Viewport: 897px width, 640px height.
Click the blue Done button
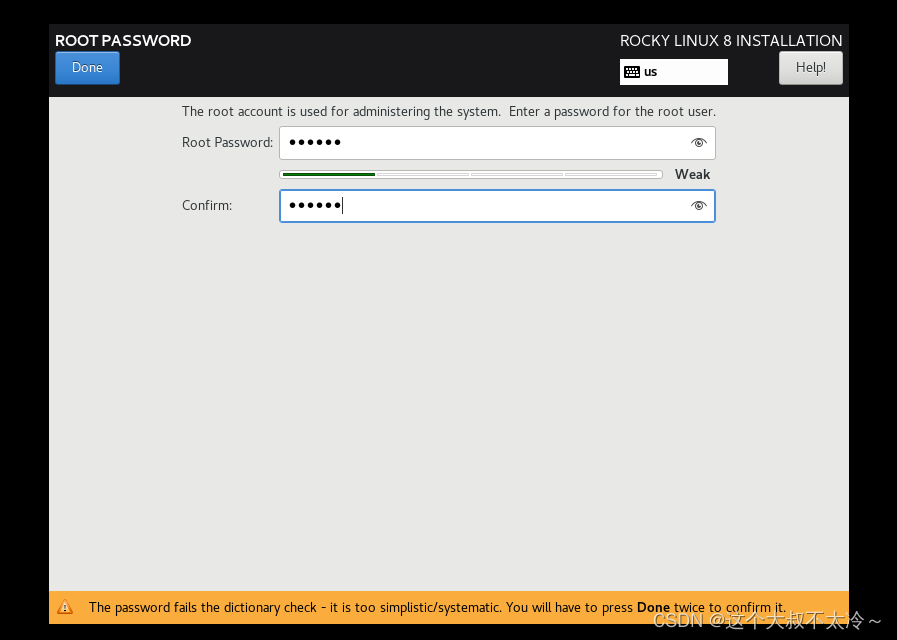coord(88,67)
